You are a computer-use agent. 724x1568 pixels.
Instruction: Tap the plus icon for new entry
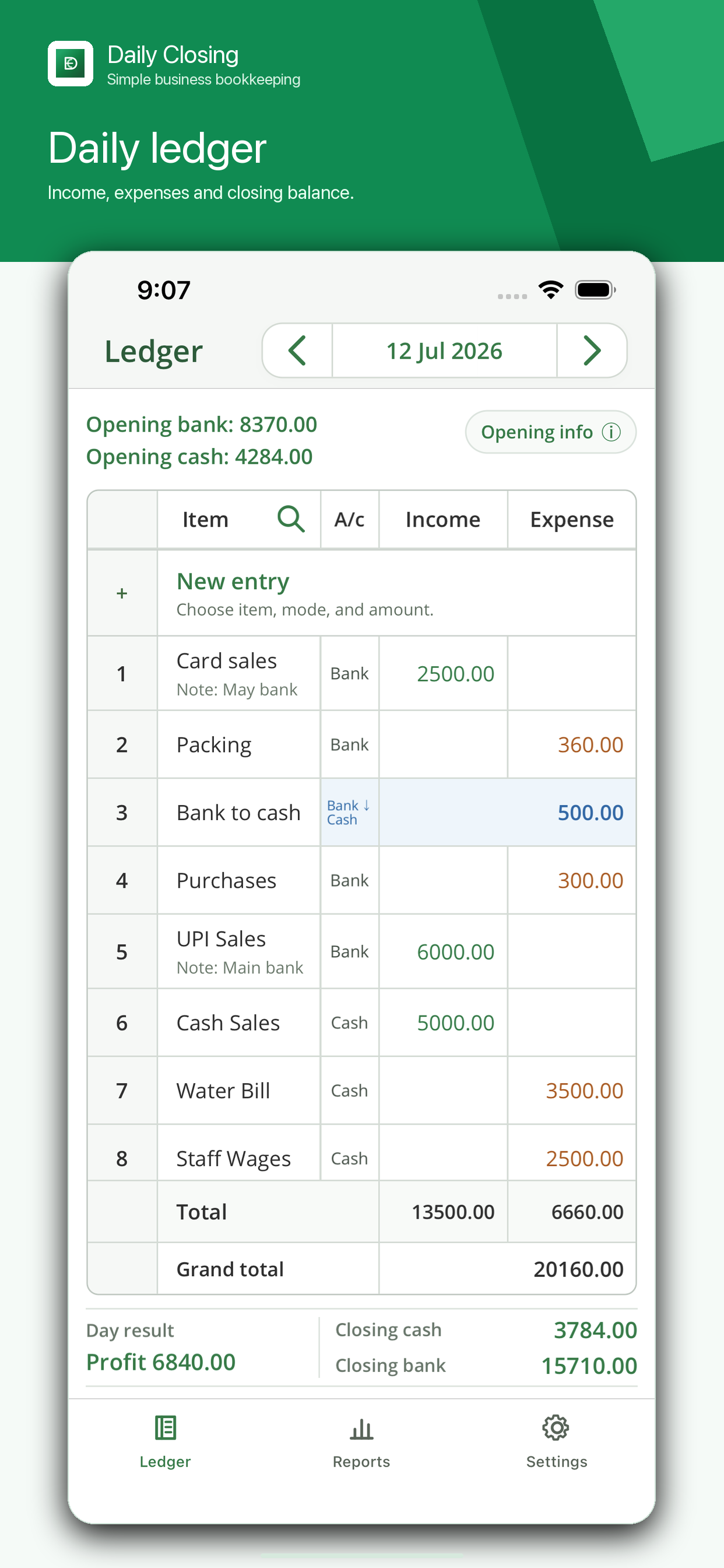coord(122,593)
